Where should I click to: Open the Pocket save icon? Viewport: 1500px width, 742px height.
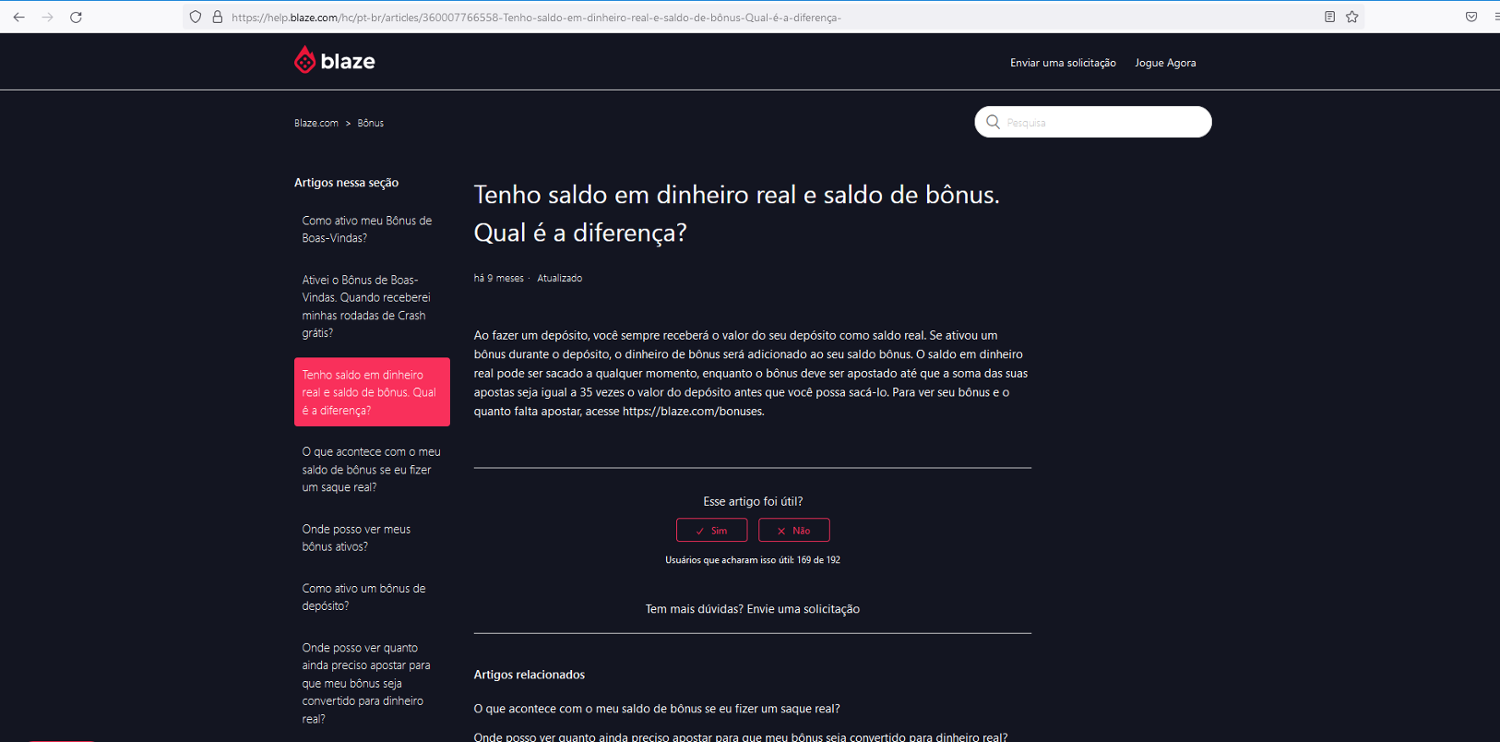click(x=1471, y=17)
